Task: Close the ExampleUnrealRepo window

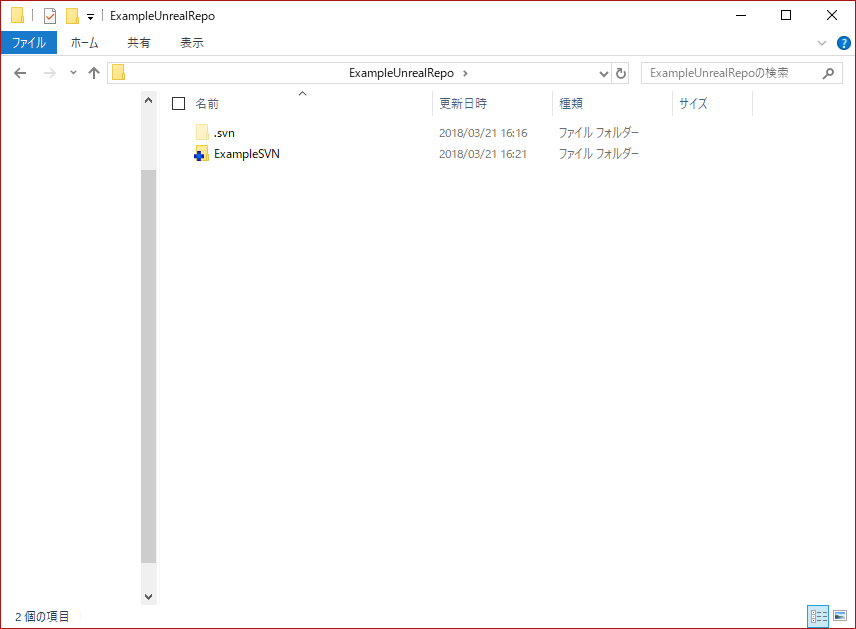Action: [x=832, y=15]
